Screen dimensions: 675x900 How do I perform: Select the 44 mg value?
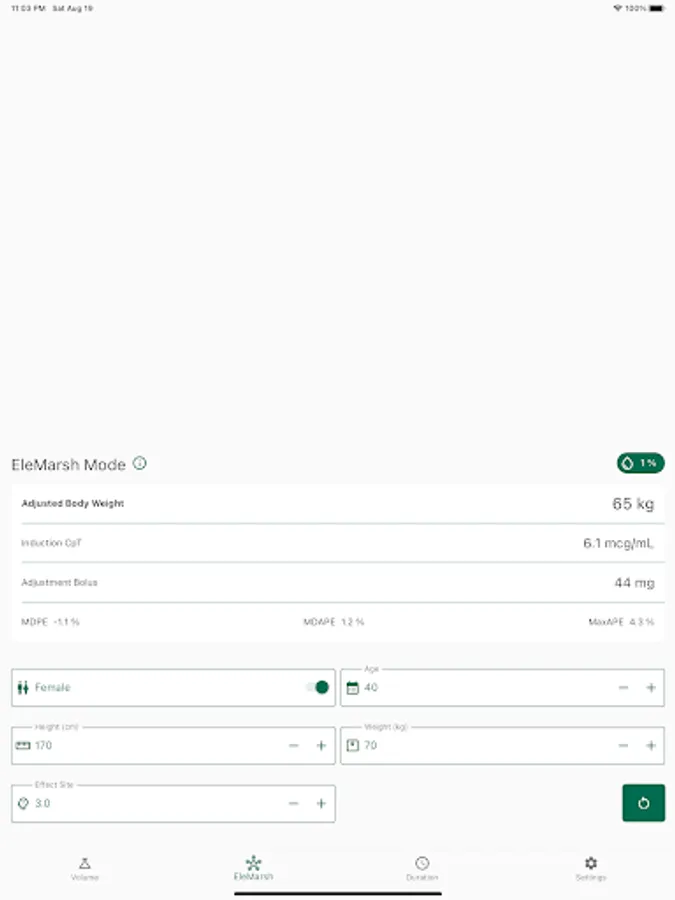pos(634,583)
